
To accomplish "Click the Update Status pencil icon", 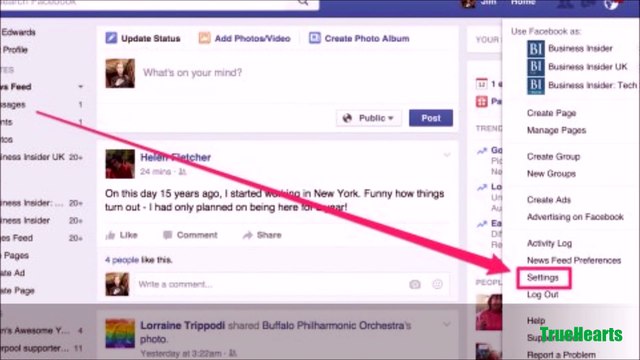I will pyautogui.click(x=111, y=38).
